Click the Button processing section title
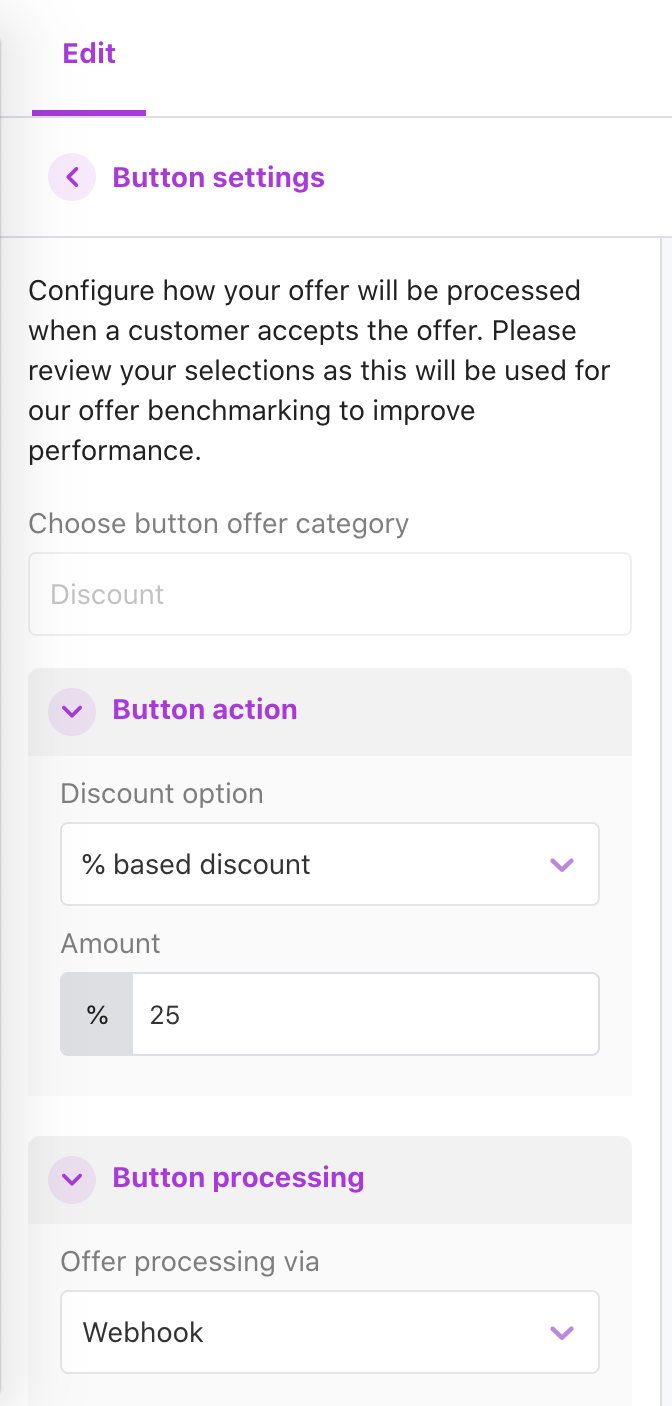 coord(238,1178)
